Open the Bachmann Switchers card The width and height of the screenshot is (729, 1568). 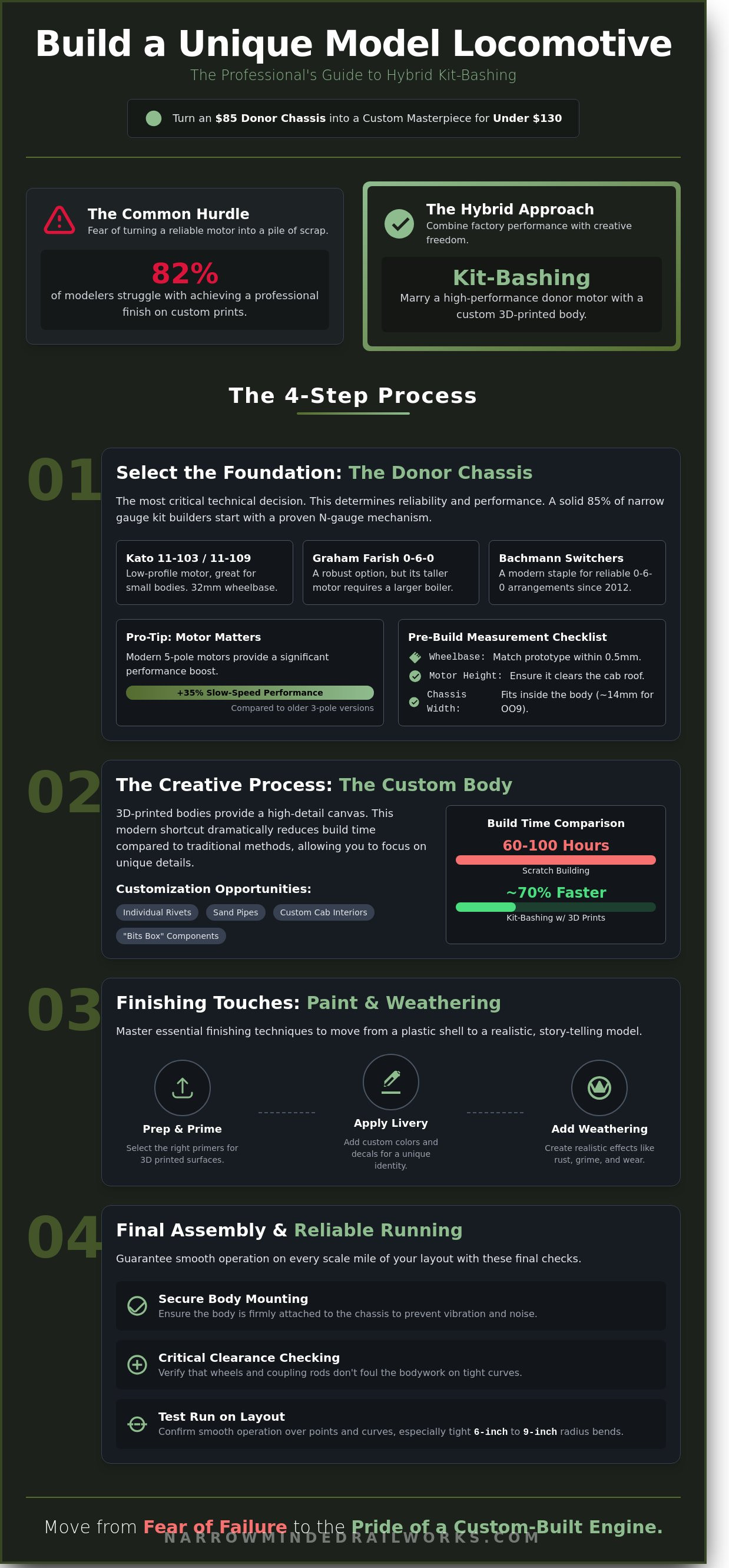pos(576,572)
